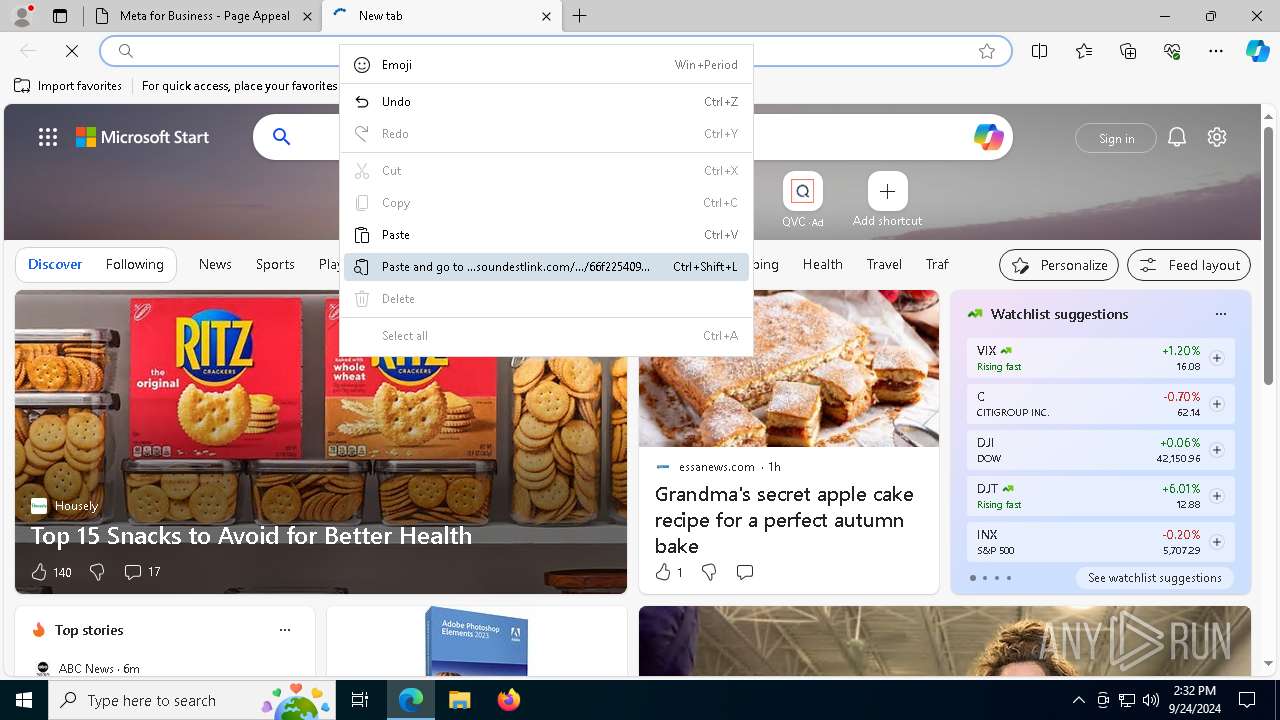Click the Personalize button
The width and height of the screenshot is (1280, 720).
[x=1059, y=265]
